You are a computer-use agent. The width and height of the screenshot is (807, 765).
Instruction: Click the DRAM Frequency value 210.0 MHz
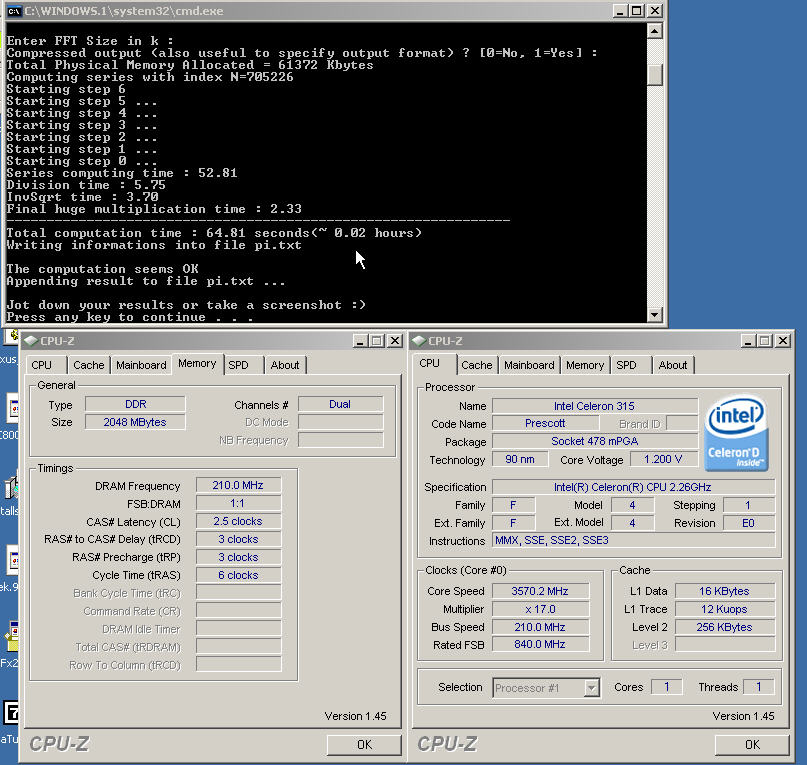(x=238, y=485)
